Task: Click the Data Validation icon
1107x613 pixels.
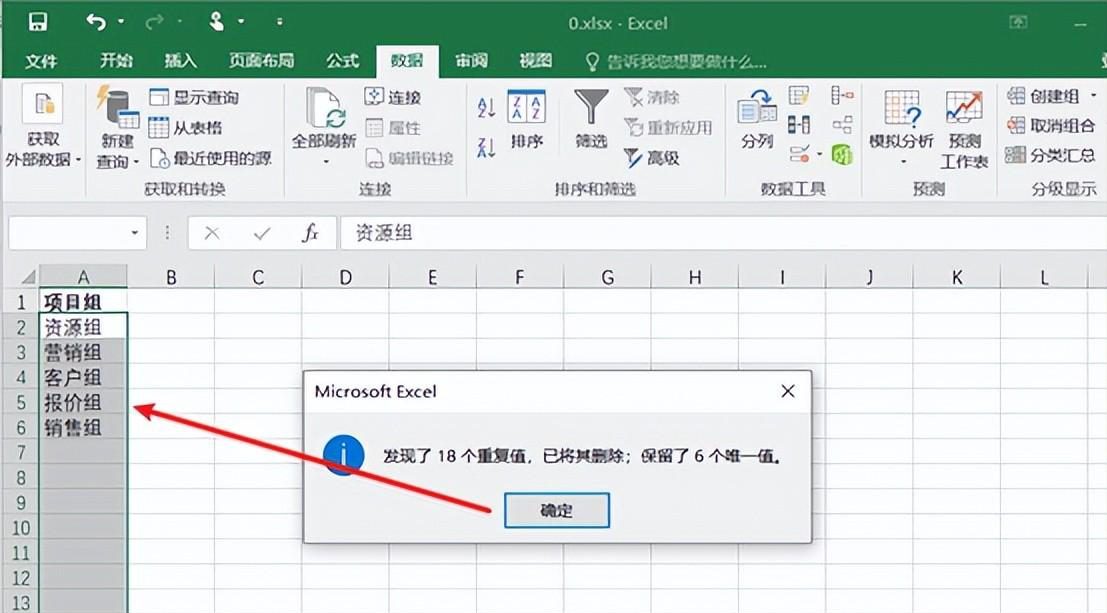Action: pos(800,154)
